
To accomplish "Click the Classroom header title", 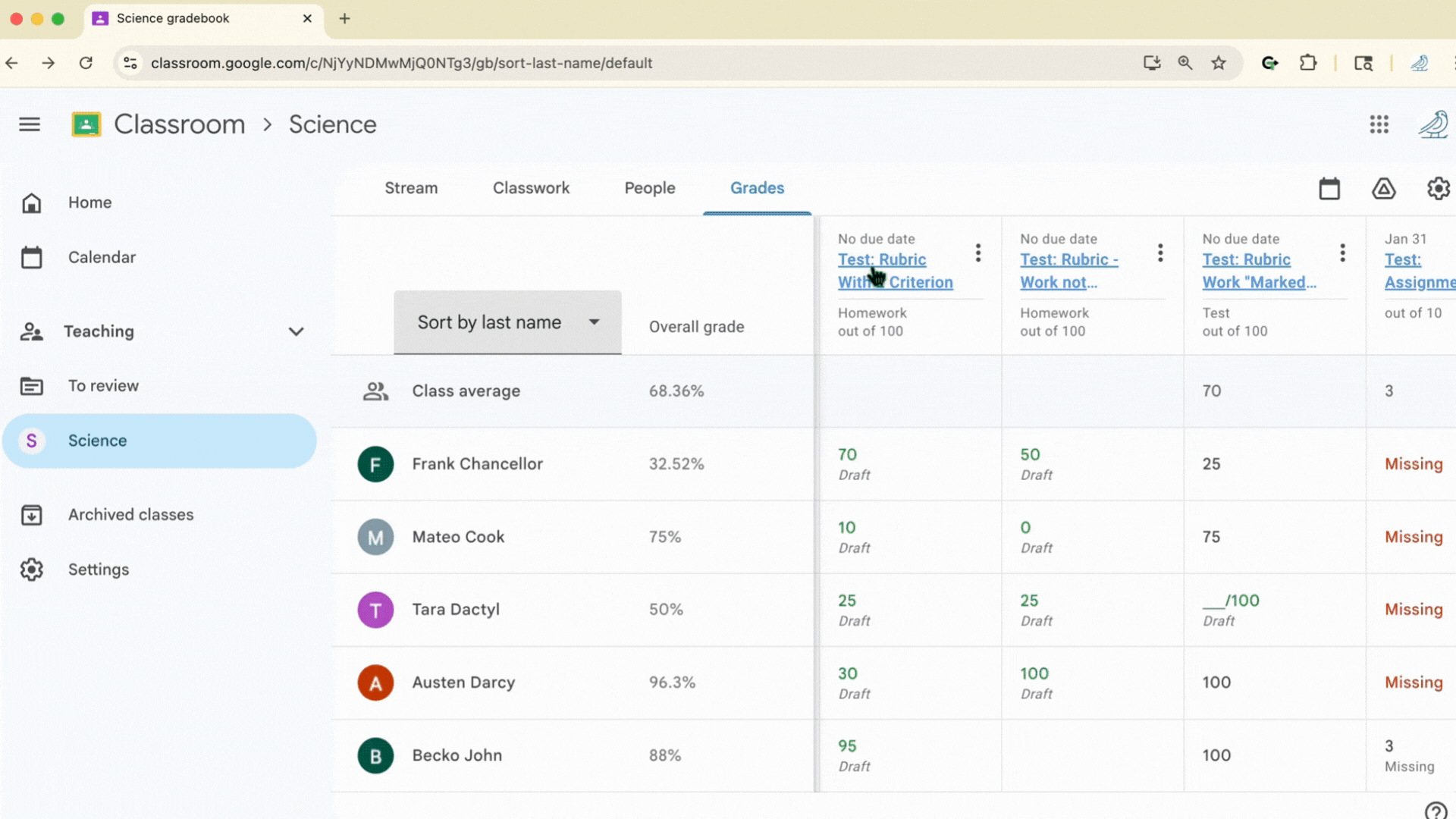I will point(180,124).
